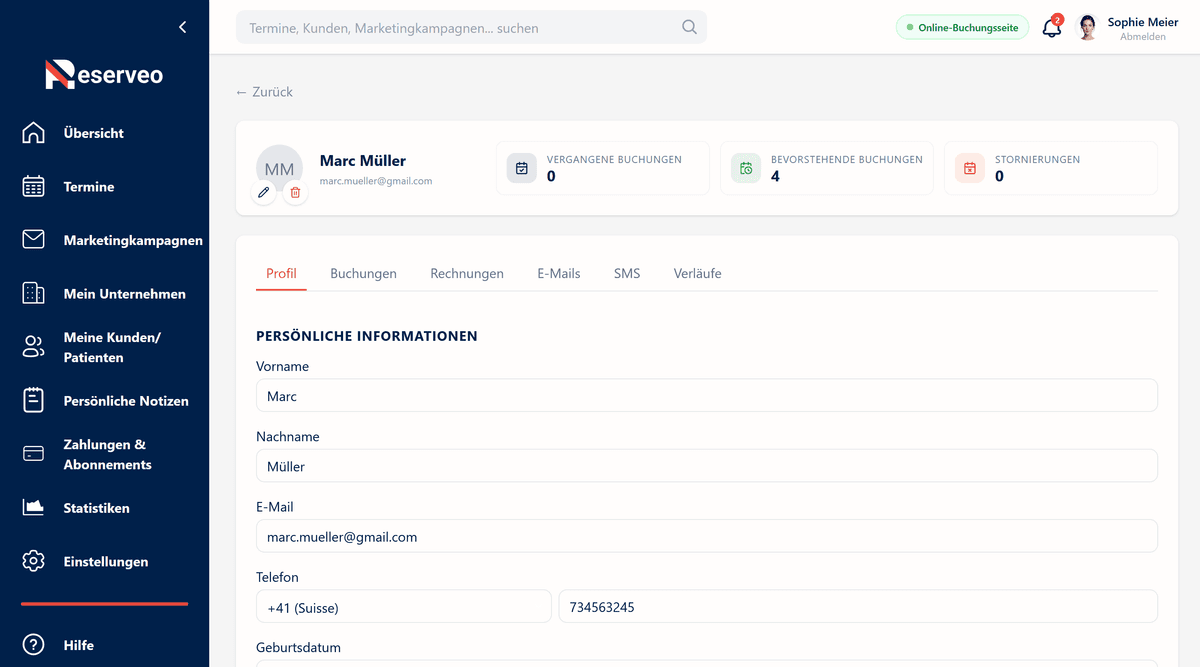Switch to the SMS tab
The width and height of the screenshot is (1200, 667).
627,273
